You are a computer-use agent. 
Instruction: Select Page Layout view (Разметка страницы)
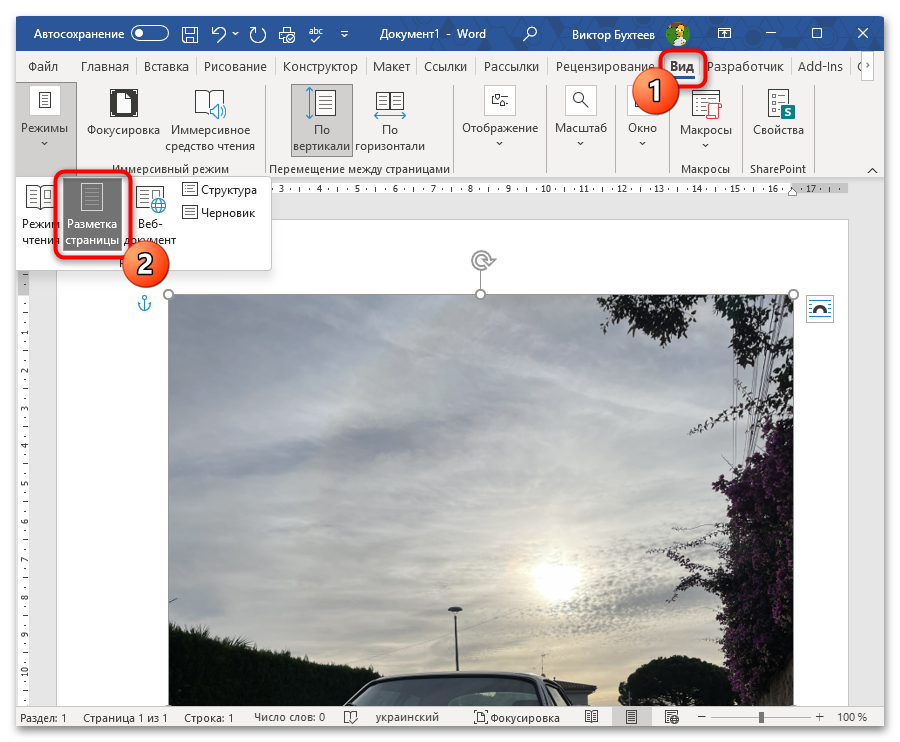coord(92,214)
